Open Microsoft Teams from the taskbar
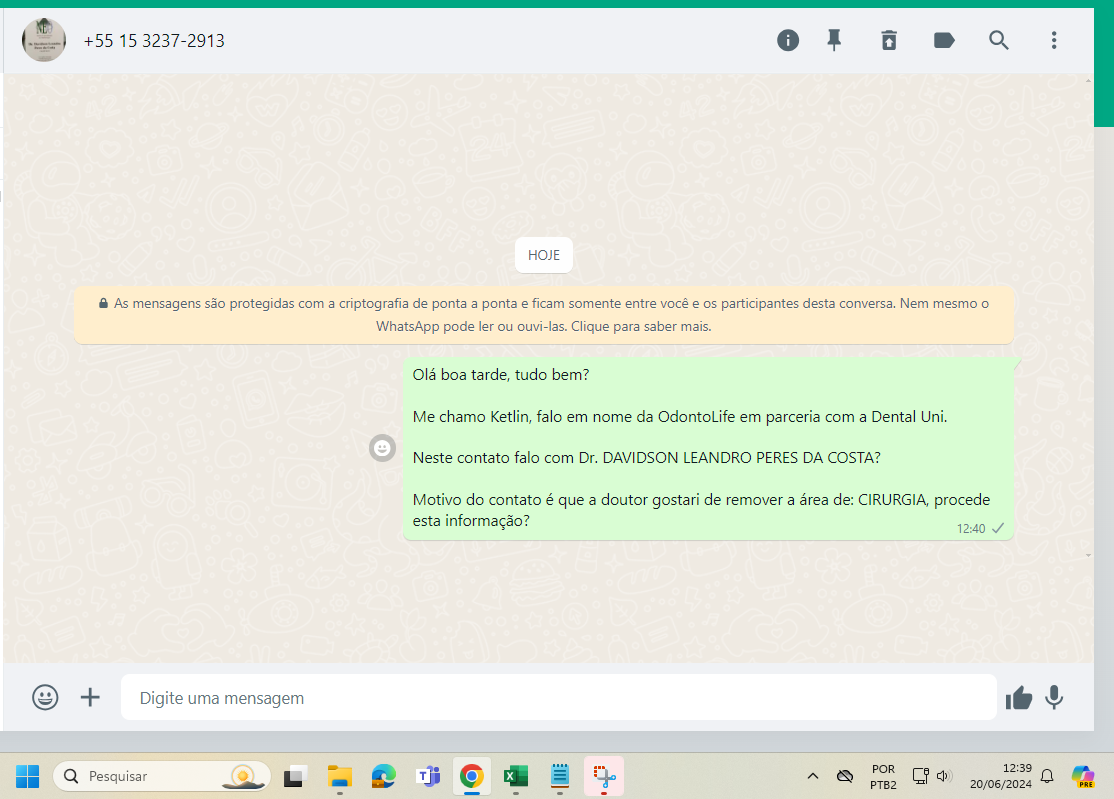The height and width of the screenshot is (799, 1114). 428,776
